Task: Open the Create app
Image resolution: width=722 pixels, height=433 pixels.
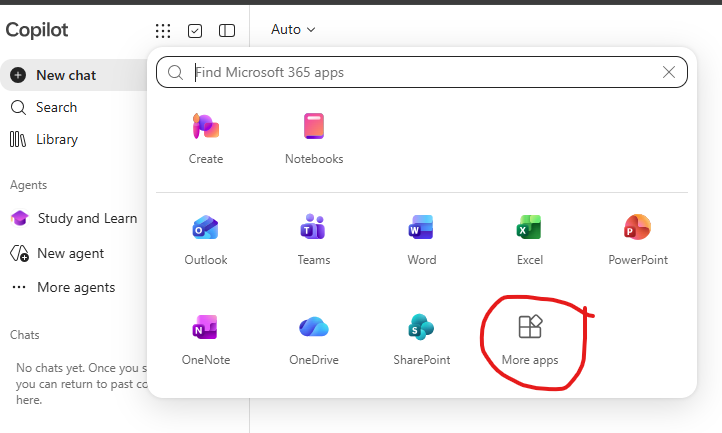Action: [206, 139]
